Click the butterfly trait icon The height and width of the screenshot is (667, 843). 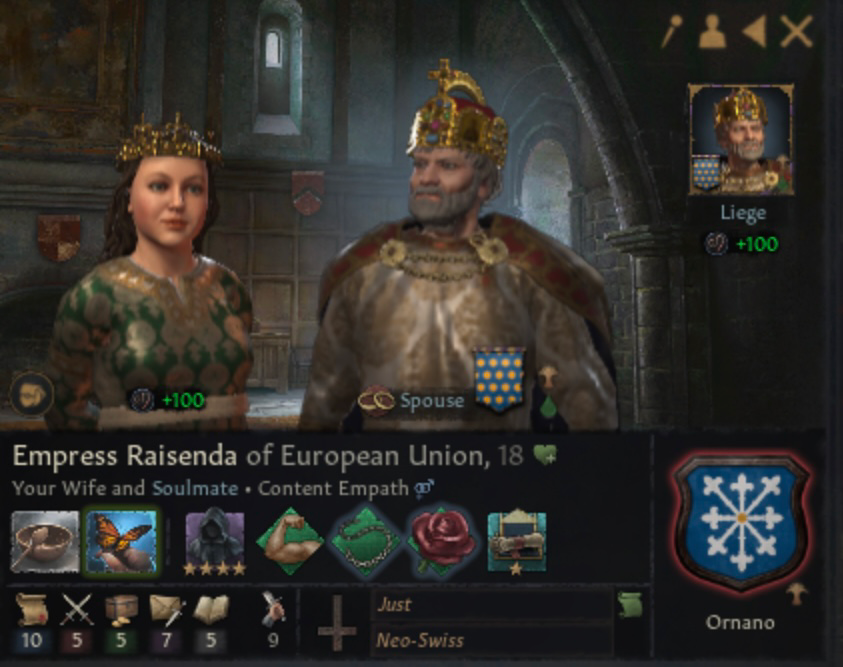pos(122,541)
